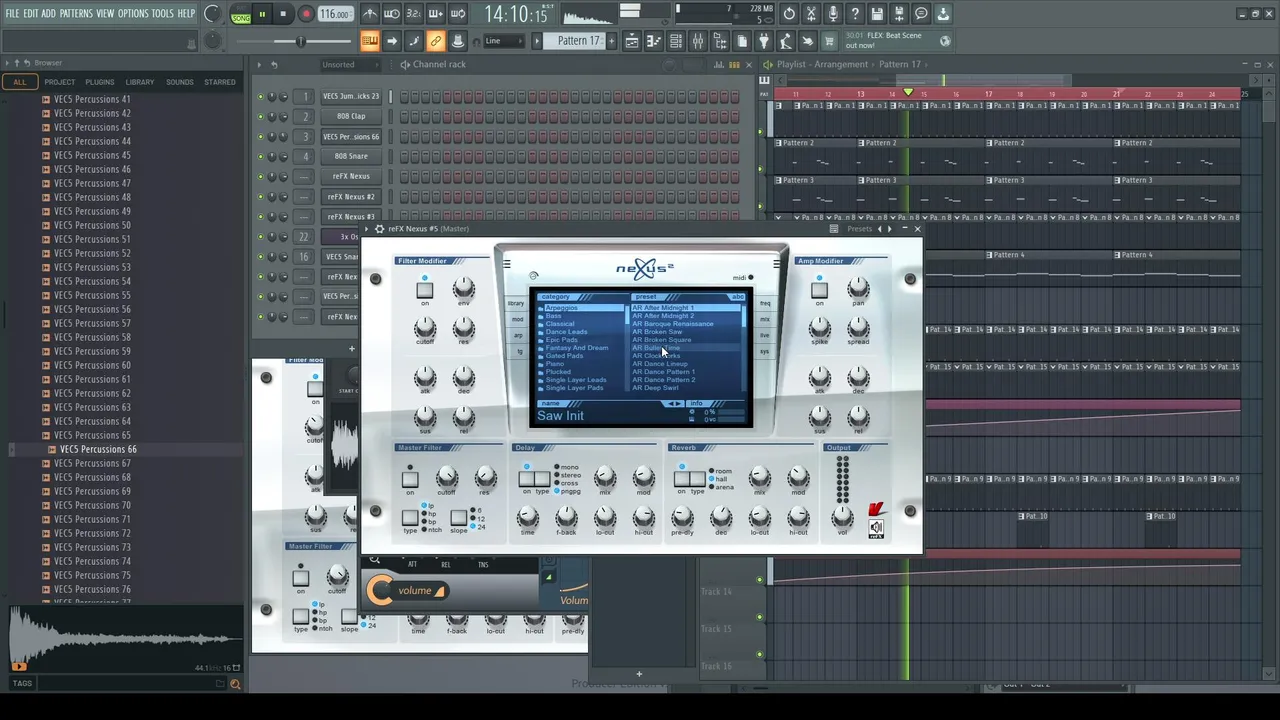Toggle SONG/PAT mode button
Screen dimensions: 1280x720
241,15
